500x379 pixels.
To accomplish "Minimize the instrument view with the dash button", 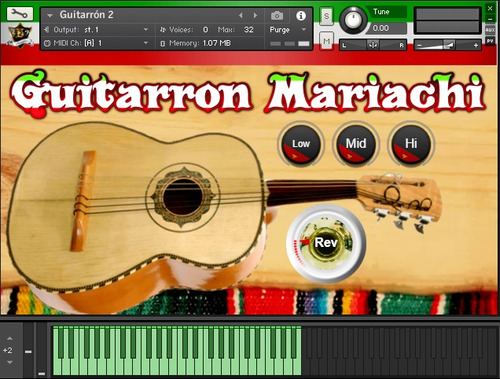I will pyautogui.click(x=490, y=19).
